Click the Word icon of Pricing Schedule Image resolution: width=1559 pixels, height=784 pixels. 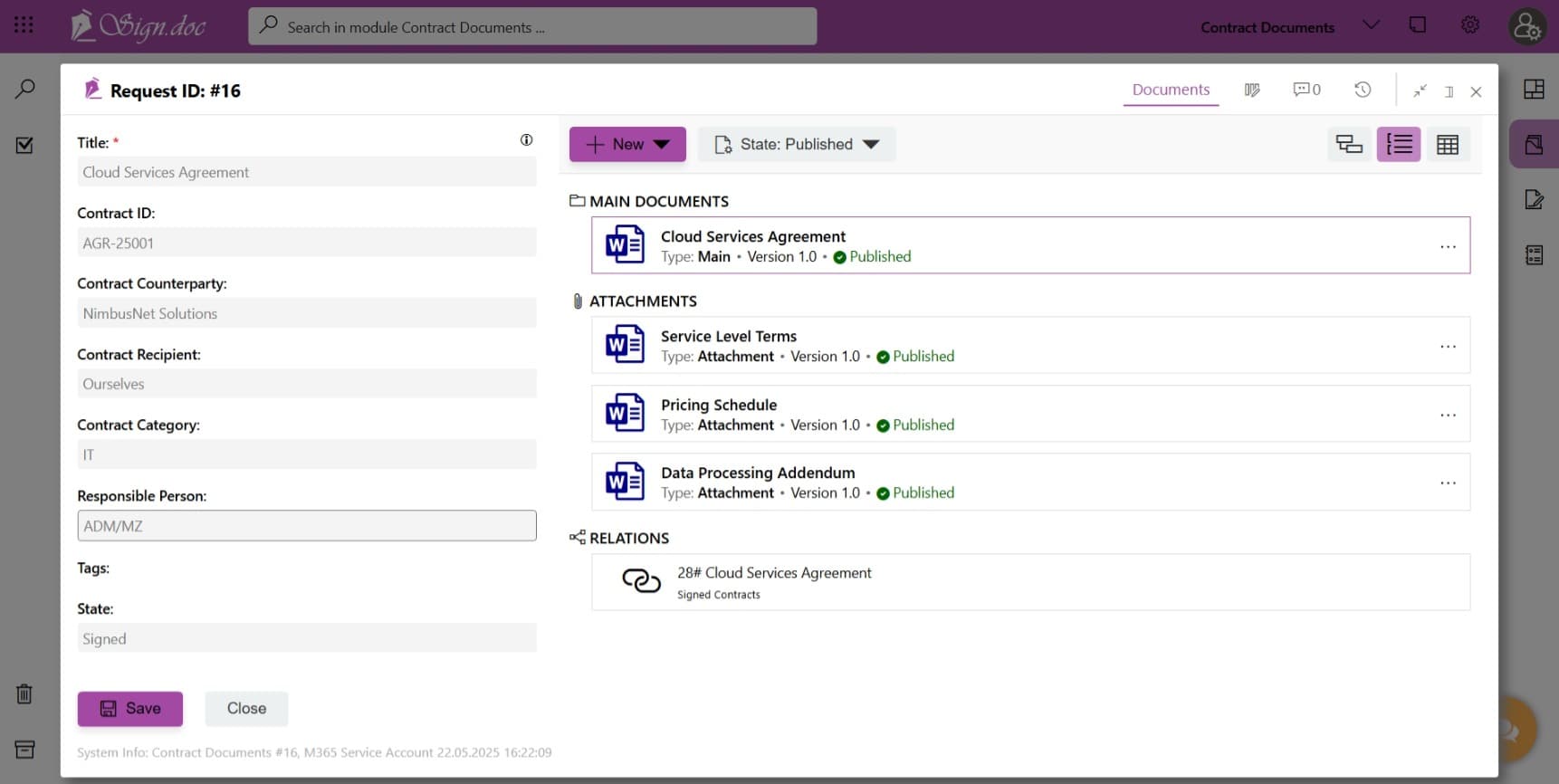point(625,414)
